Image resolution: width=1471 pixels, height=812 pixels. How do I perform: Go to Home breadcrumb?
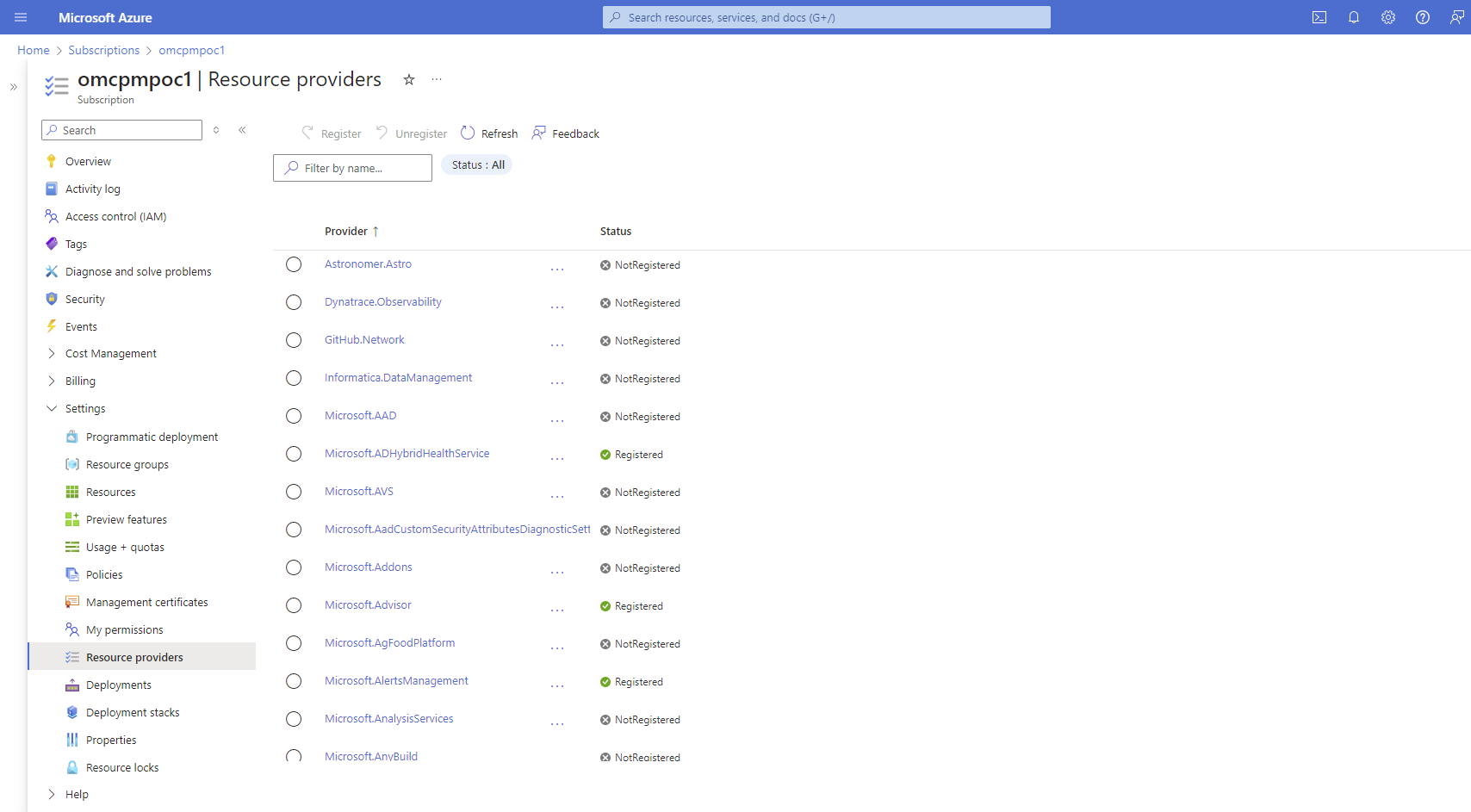(x=34, y=50)
